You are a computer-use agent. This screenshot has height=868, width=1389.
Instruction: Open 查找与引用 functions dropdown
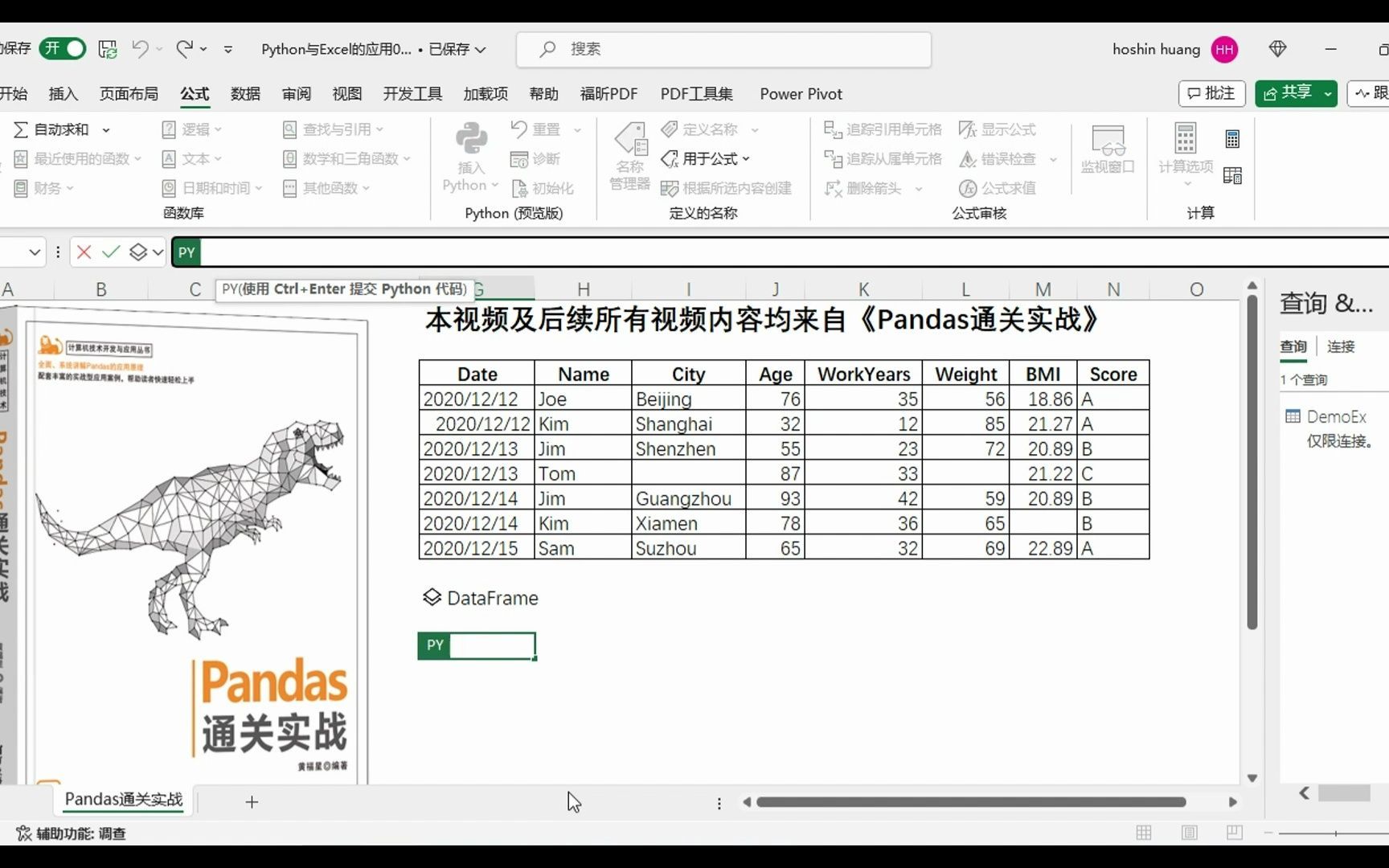click(334, 129)
